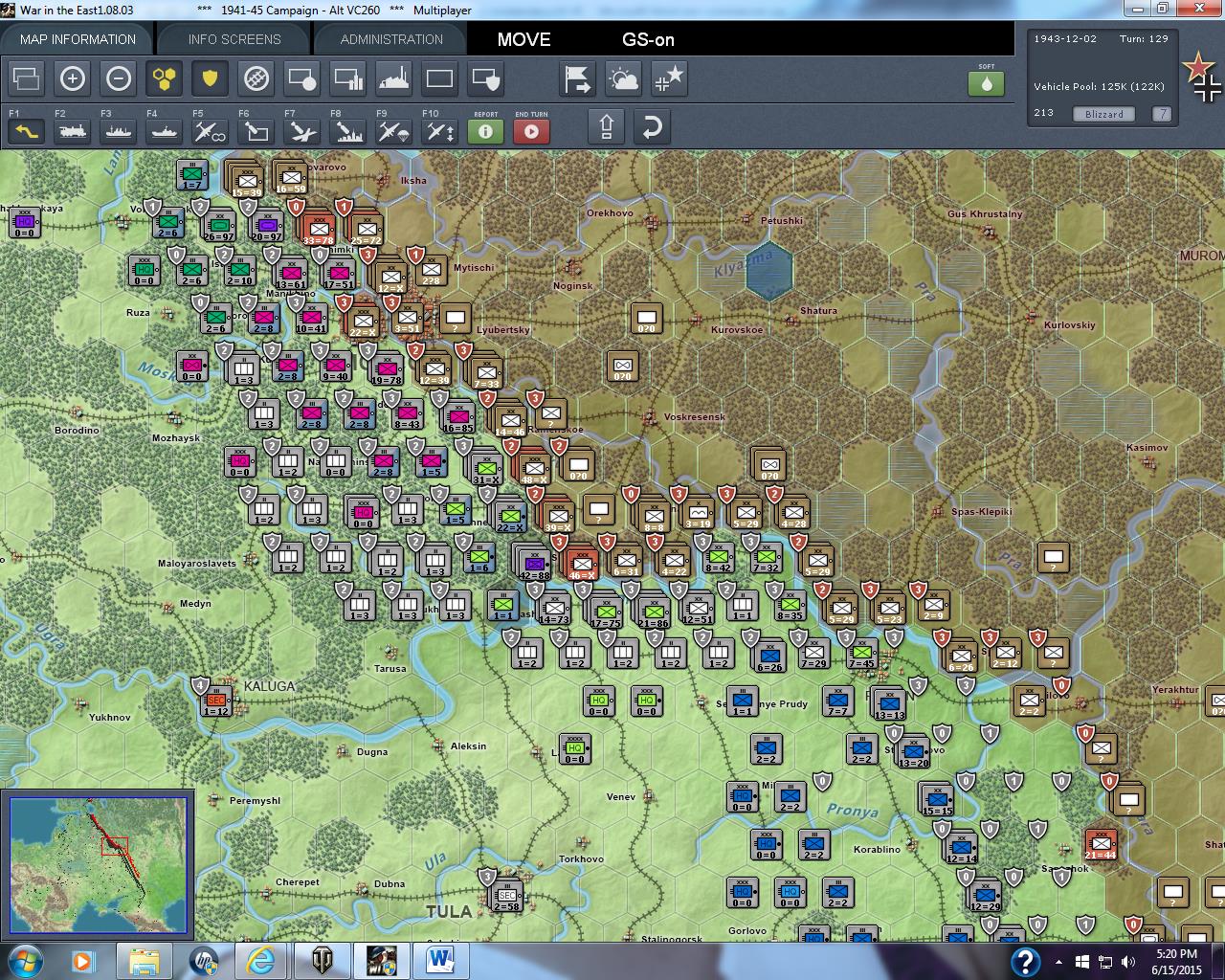Image resolution: width=1225 pixels, height=980 pixels.
Task: Click the overlapping windows icon in toolbar
Action: (x=26, y=78)
